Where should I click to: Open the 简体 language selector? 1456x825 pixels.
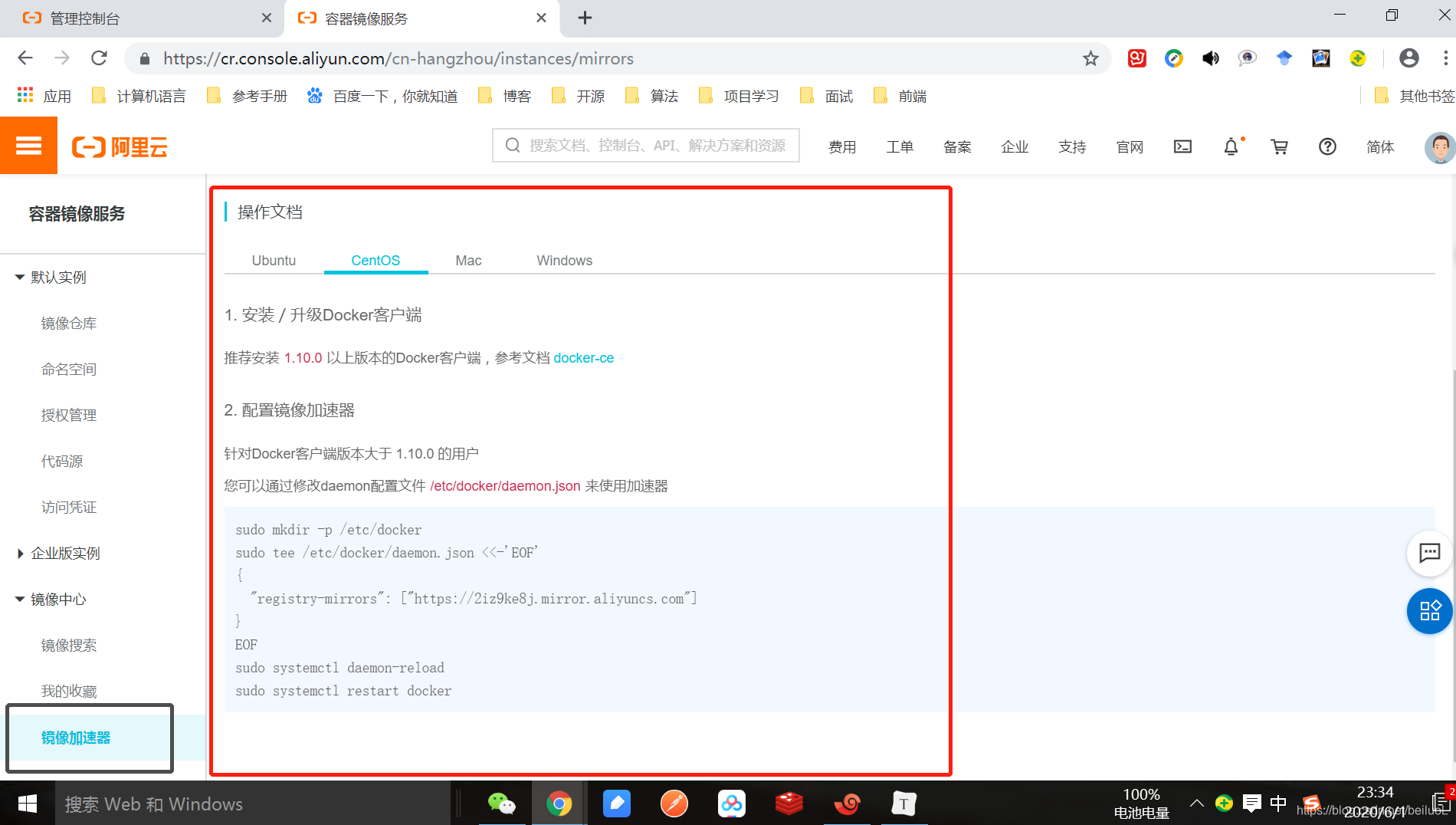pos(1380,146)
